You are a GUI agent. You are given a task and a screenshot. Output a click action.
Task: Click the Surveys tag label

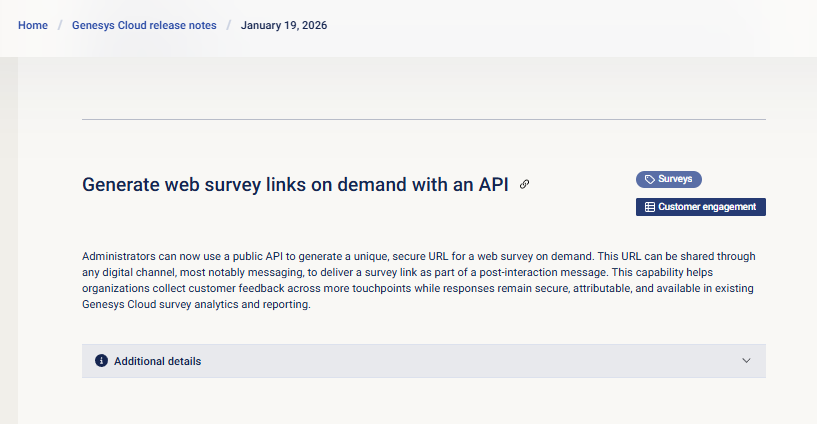[x=675, y=179]
